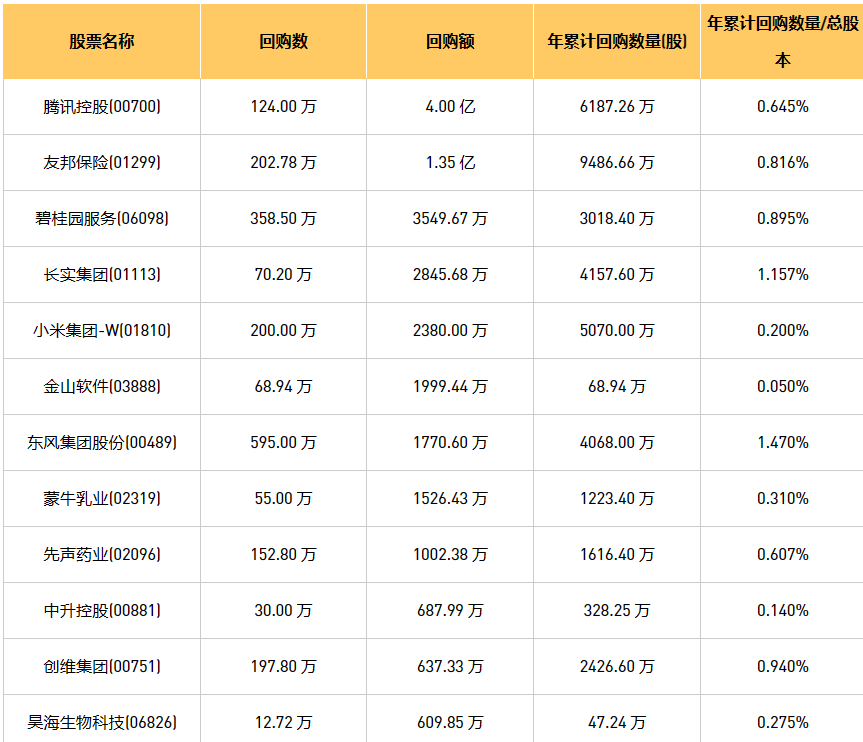Select the 回购额 column header
This screenshot has height=742, width=863.
[x=450, y=41]
